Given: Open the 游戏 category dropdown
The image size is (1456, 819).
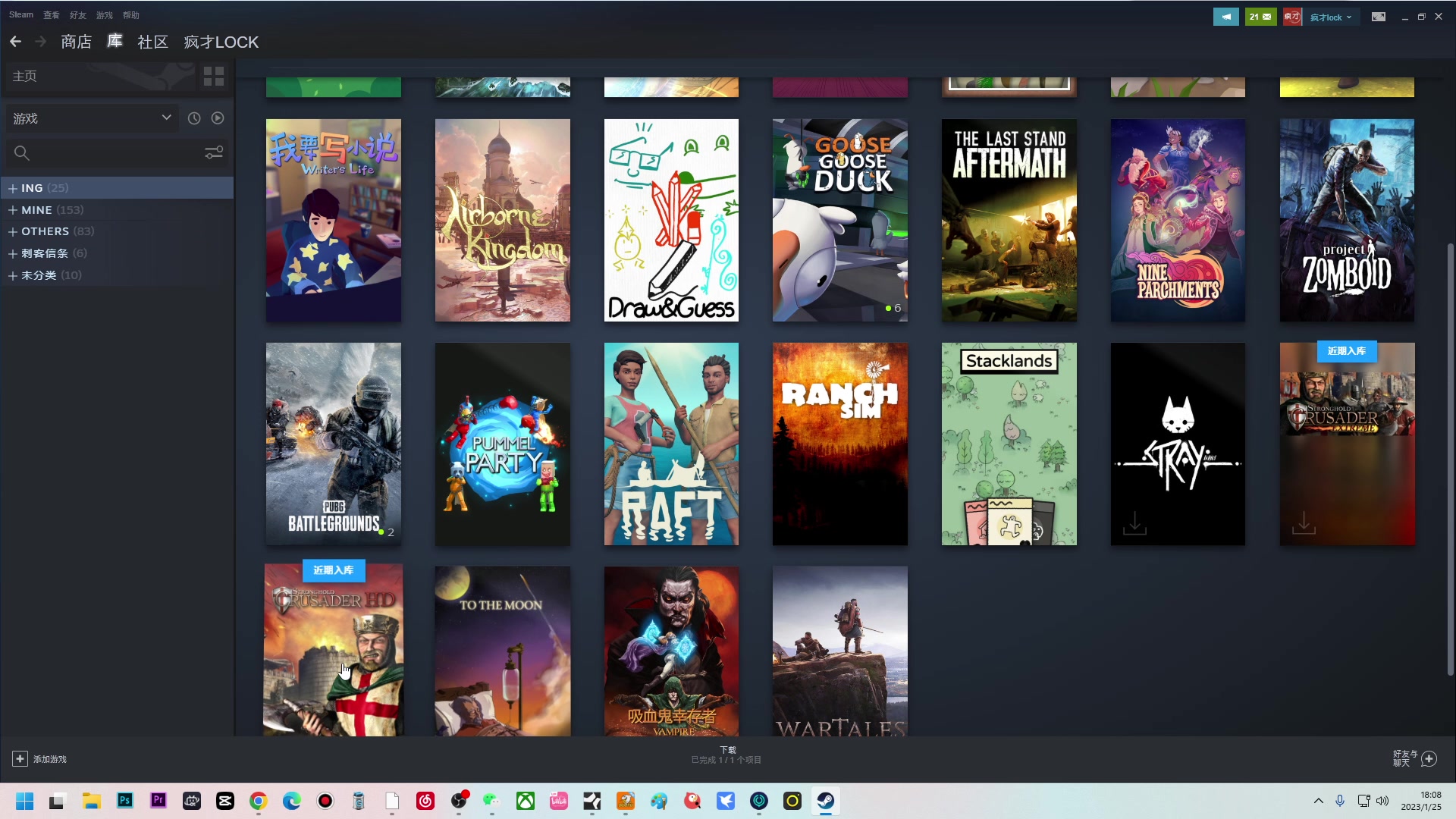Looking at the screenshot, I should click(92, 118).
